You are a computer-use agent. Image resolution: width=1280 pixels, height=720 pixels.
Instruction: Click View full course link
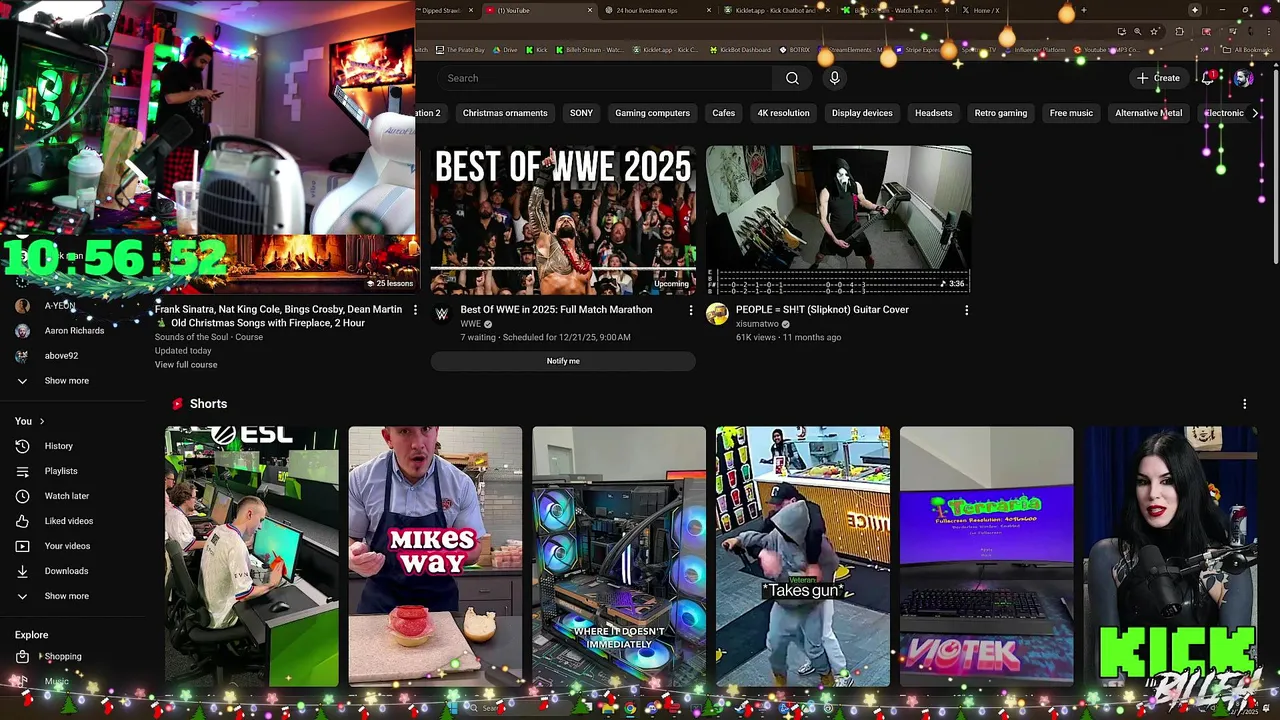[186, 365]
